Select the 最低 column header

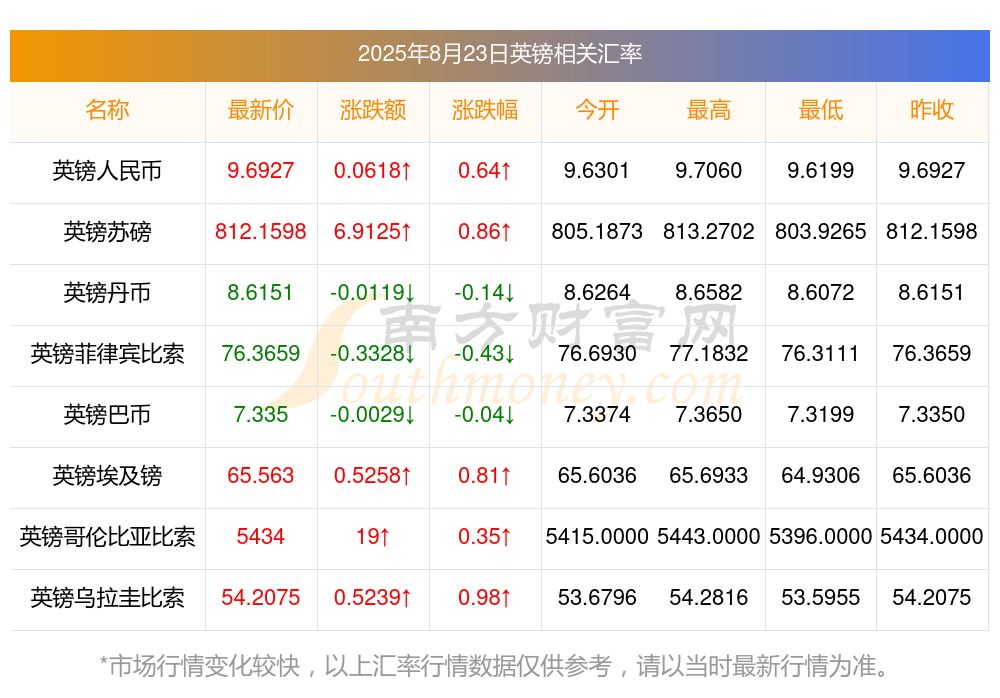[x=821, y=110]
